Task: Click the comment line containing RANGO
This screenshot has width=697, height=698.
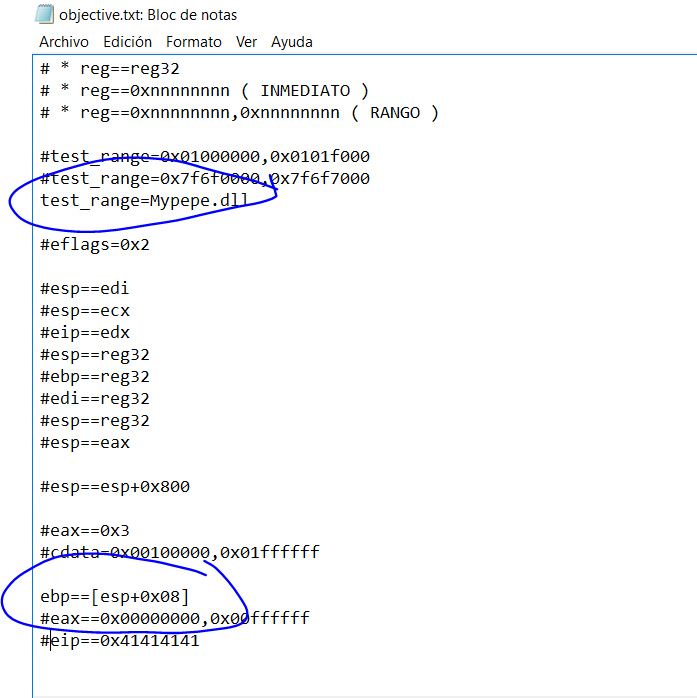Action: pos(240,113)
